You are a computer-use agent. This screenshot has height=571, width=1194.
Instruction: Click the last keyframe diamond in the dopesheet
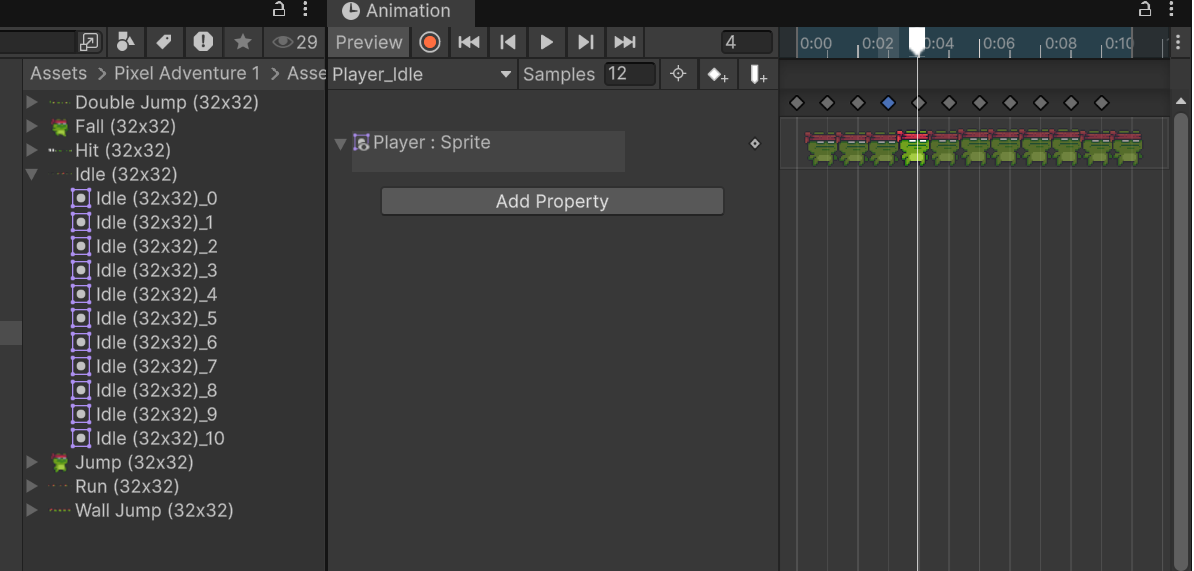[x=1101, y=103]
